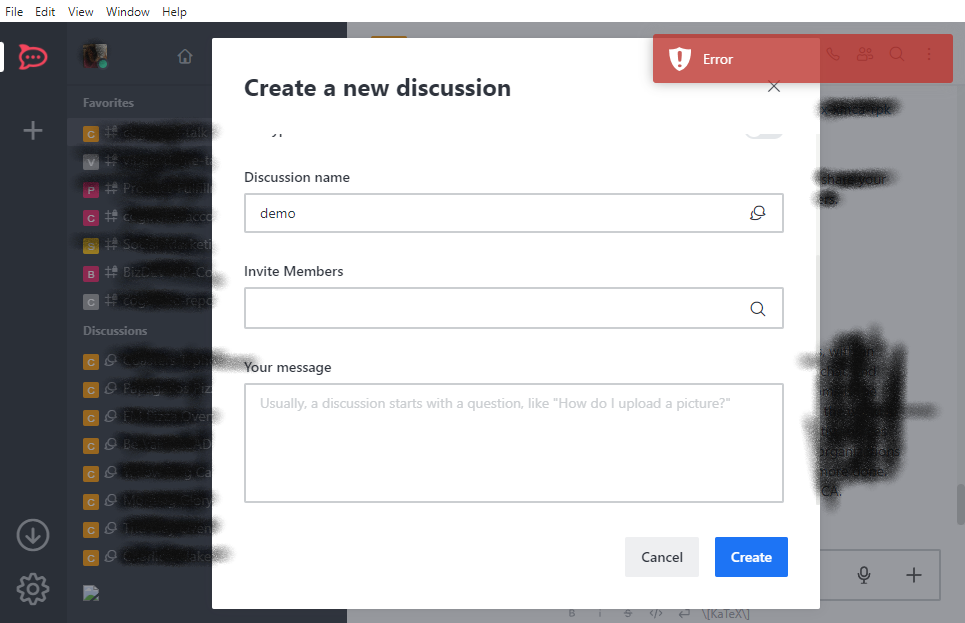Image resolution: width=965 pixels, height=623 pixels.
Task: Click the Create button
Action: click(751, 557)
